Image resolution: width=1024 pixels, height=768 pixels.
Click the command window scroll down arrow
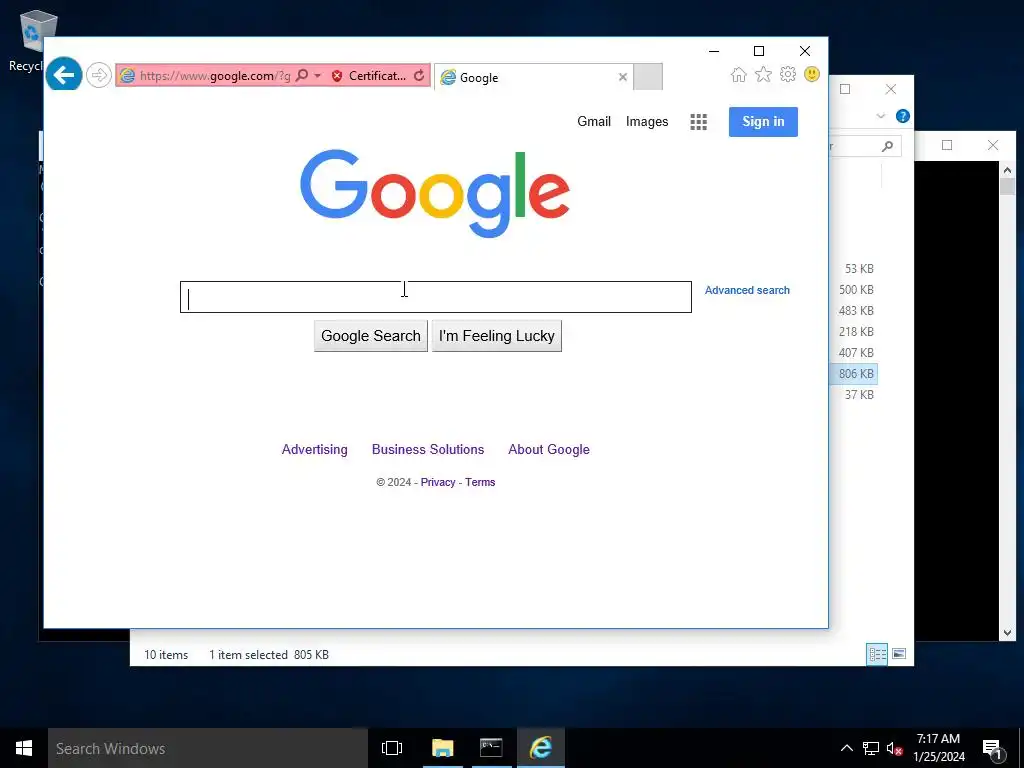coord(1007,632)
